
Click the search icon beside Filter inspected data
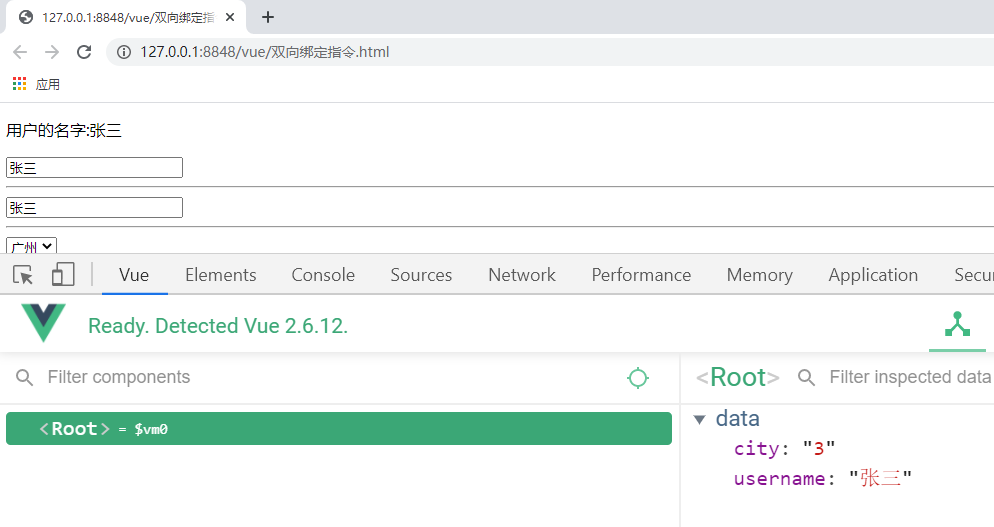[x=806, y=377]
